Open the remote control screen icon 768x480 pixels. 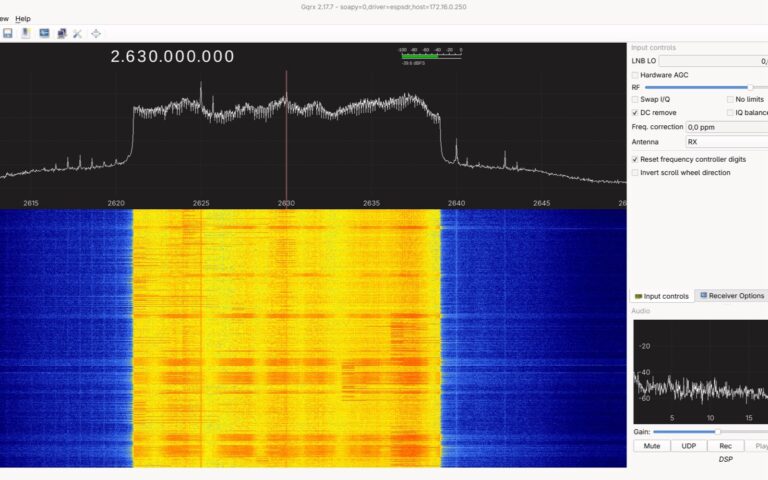44,33
